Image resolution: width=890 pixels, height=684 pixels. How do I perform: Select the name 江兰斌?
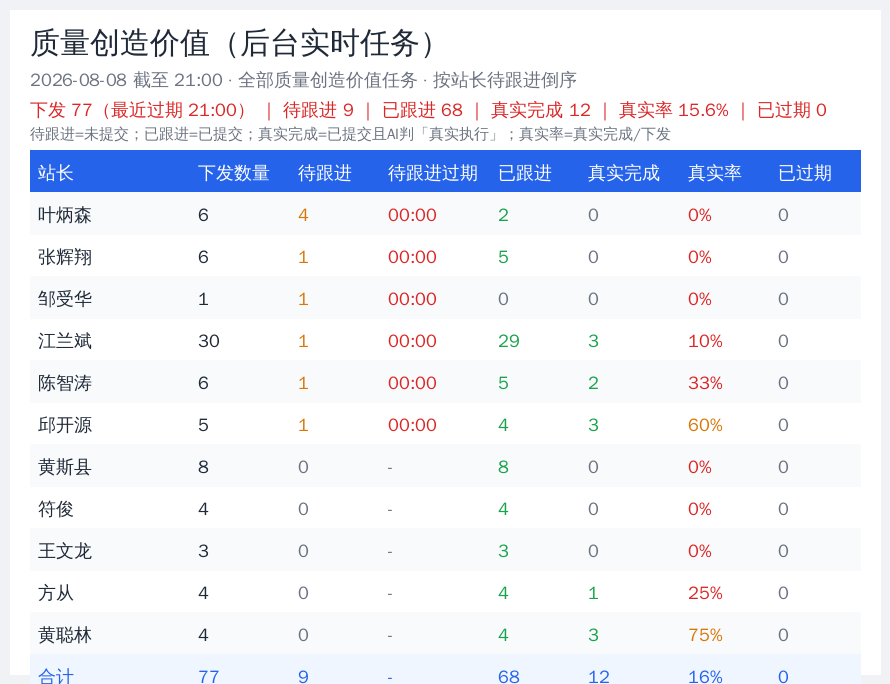(x=65, y=341)
